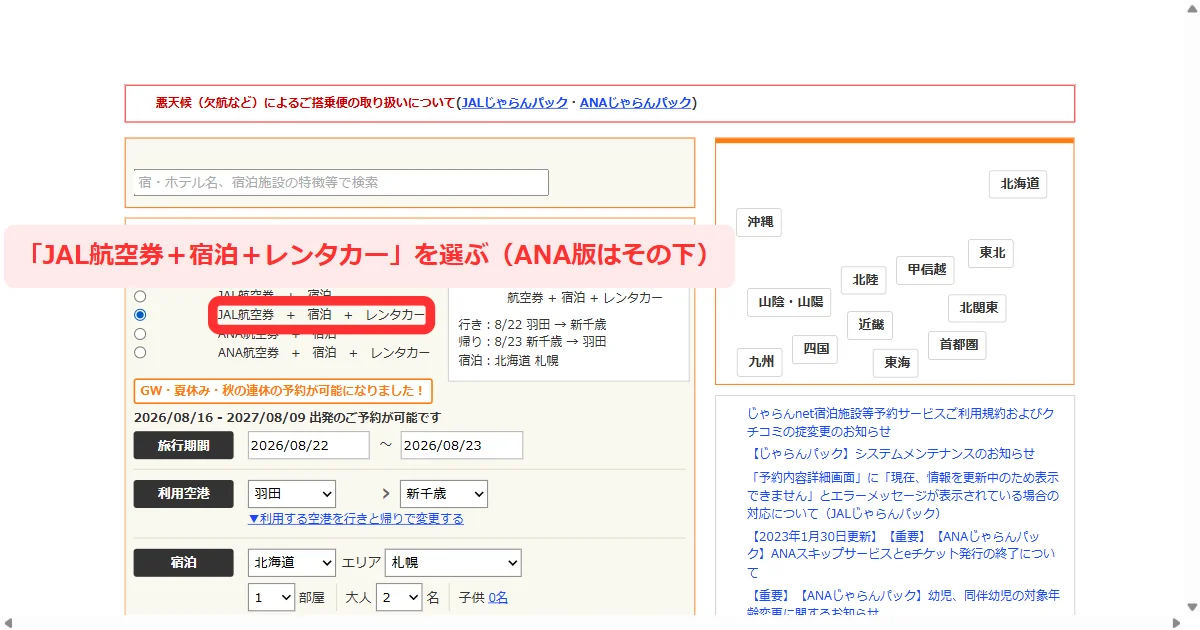Select the 北関東 region button
The image size is (1200, 630).
coord(977,307)
